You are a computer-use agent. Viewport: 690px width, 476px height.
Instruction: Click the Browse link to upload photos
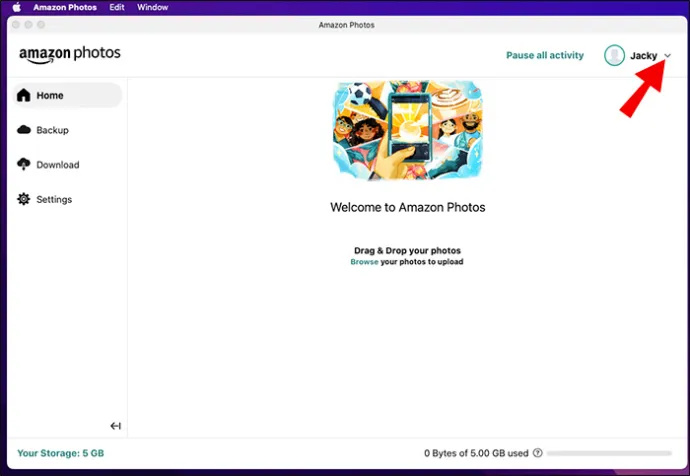[x=364, y=262]
